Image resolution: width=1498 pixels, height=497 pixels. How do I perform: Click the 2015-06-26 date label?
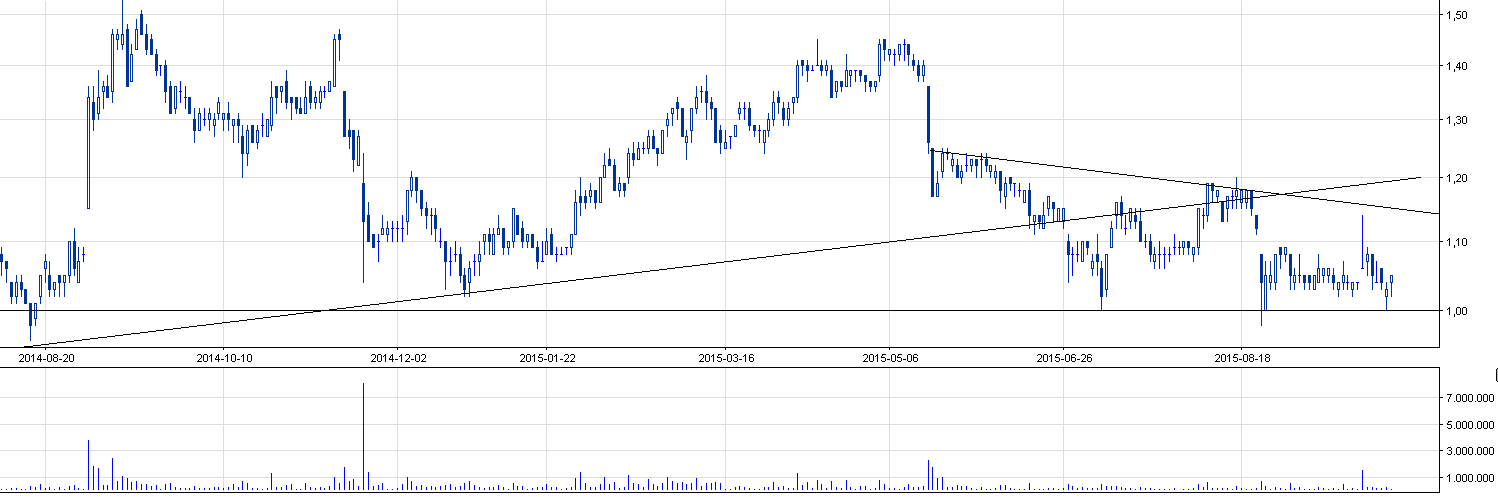coord(1064,357)
